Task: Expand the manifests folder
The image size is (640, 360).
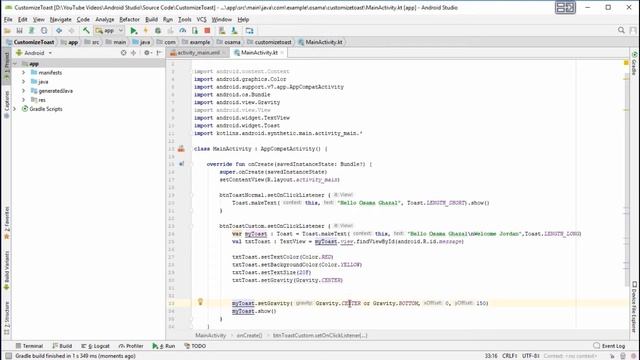Action: click(x=23, y=73)
